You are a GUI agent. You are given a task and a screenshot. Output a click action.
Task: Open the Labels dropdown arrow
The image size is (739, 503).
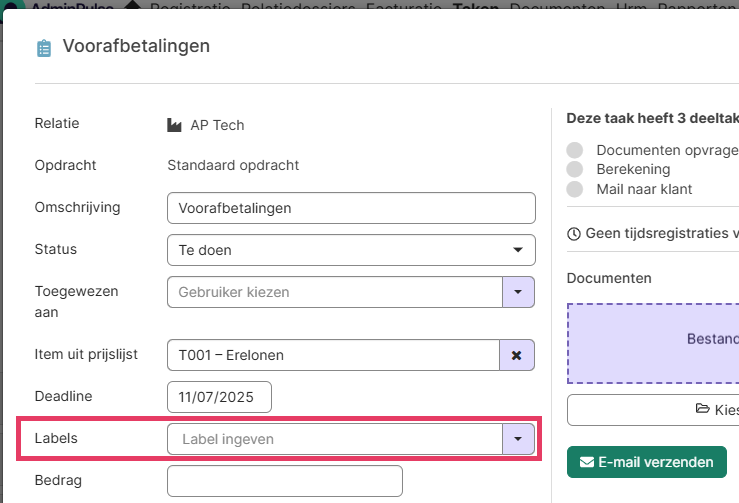517,439
